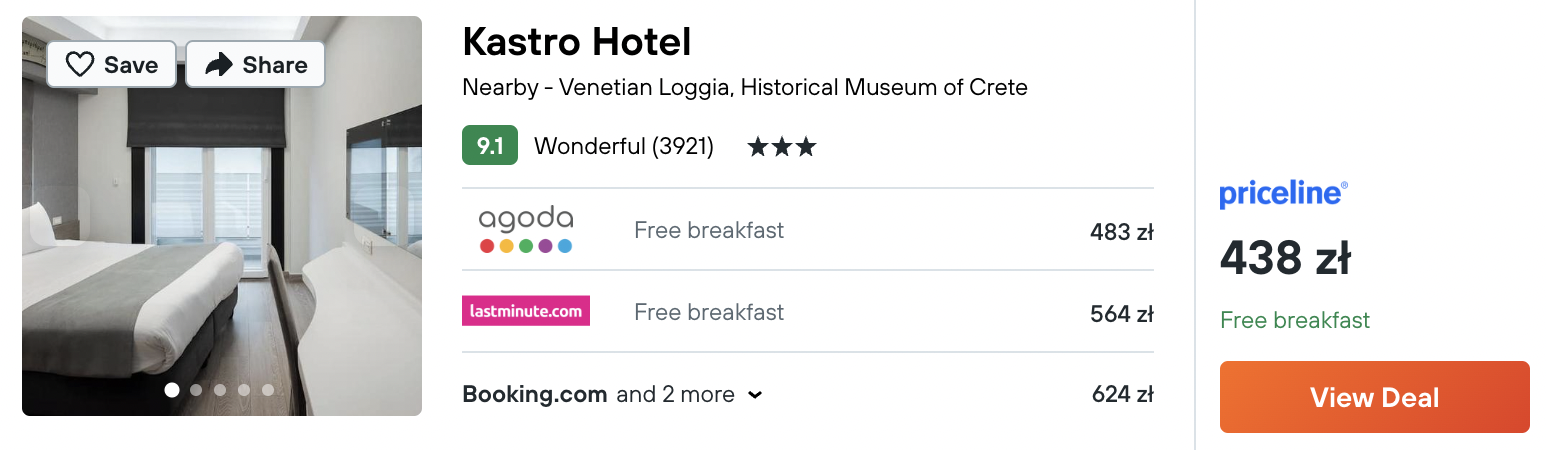Image resolution: width=1546 pixels, height=450 pixels.
Task: Select the first photo carousel dot
Action: (x=172, y=390)
